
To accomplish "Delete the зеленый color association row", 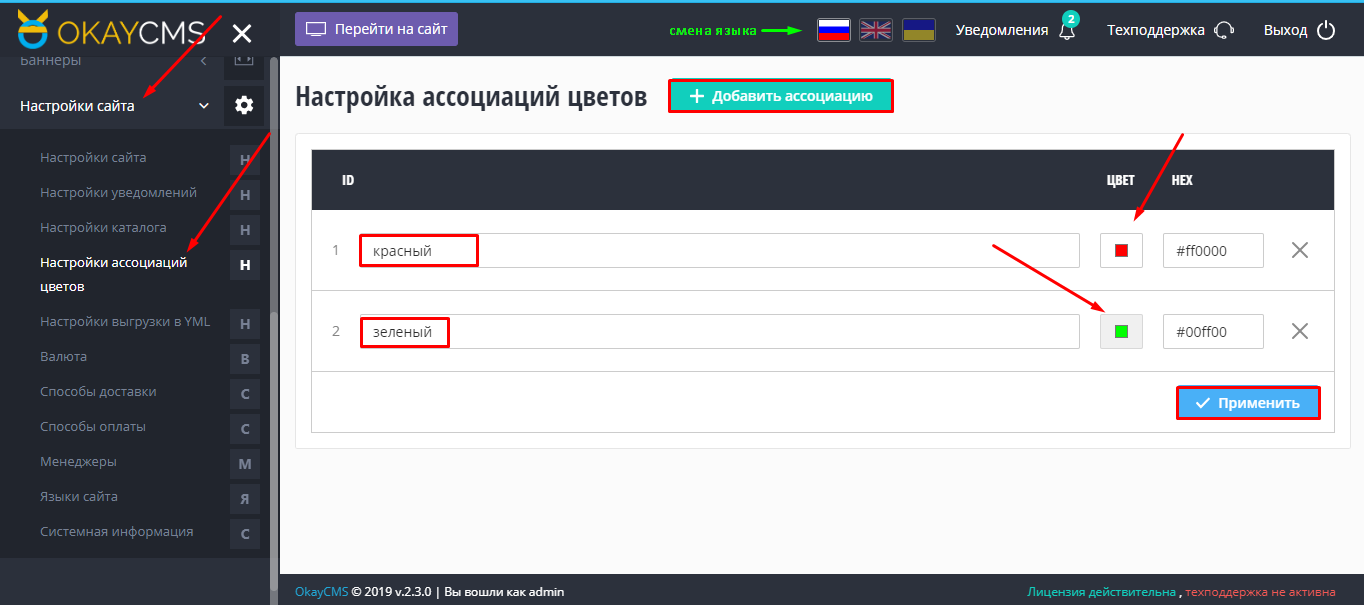I will click(1299, 331).
